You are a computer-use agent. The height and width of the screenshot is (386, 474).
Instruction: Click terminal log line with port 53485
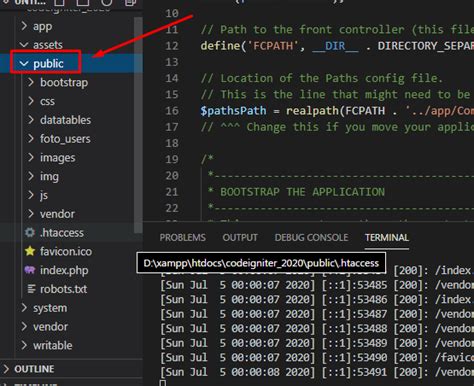317,285
